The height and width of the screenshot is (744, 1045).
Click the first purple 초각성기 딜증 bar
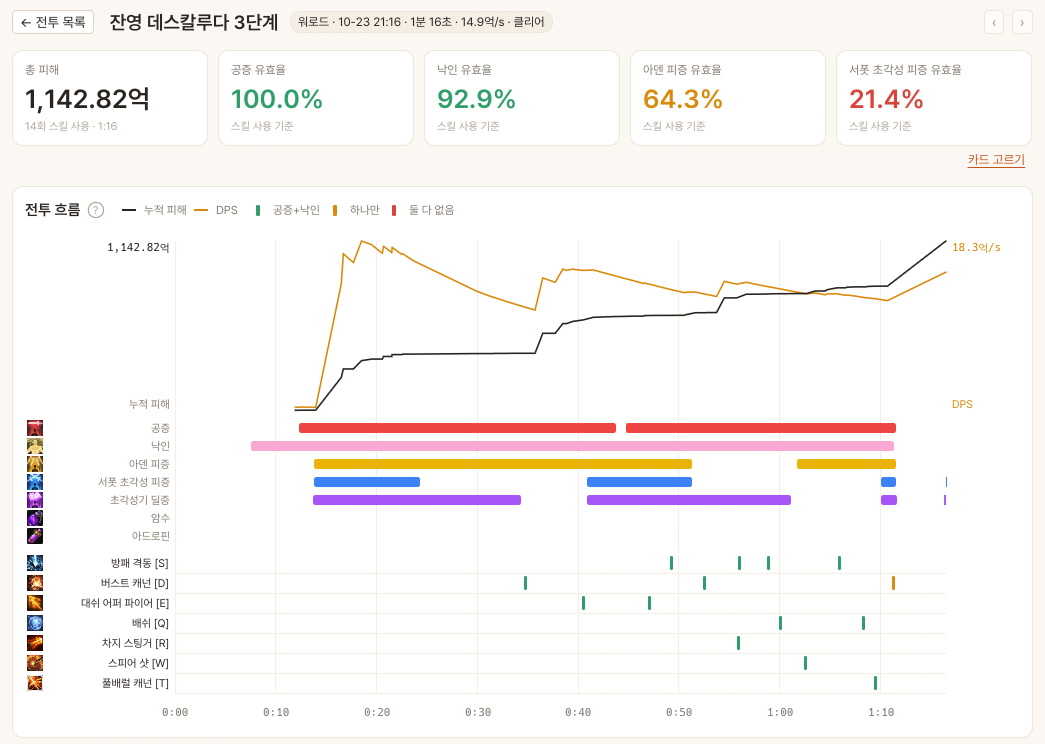click(417, 500)
